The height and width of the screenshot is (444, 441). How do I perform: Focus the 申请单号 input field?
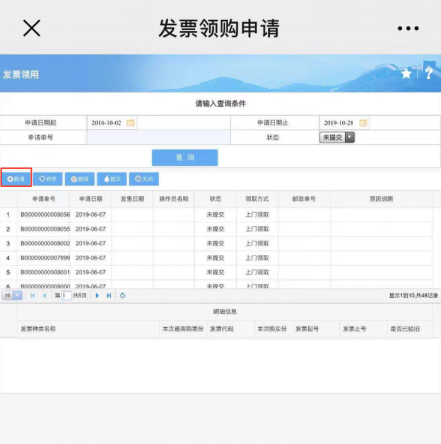pos(158,137)
